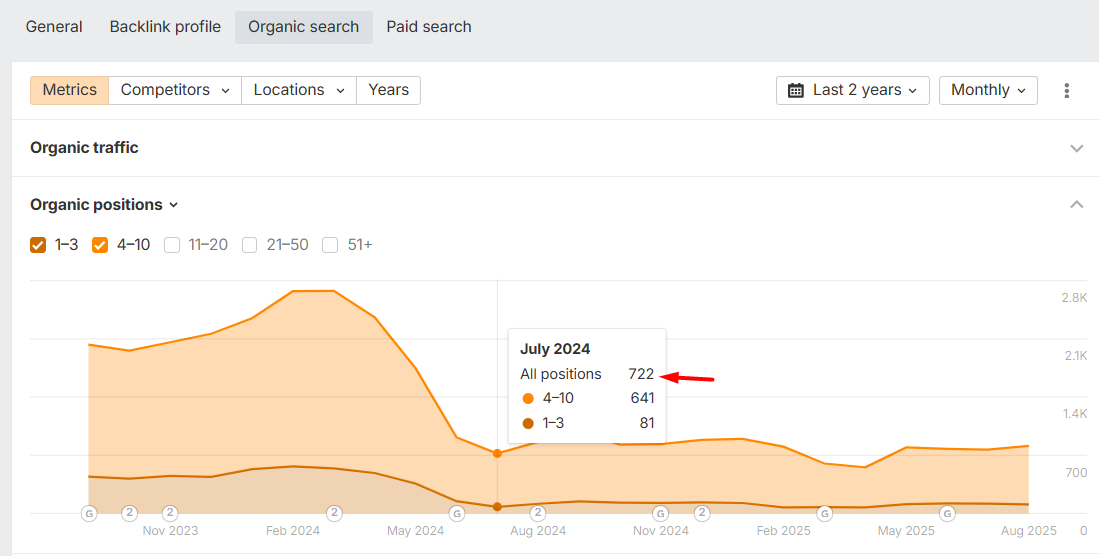Image resolution: width=1099 pixels, height=556 pixels.
Task: Select the Metrics view button
Action: (69, 90)
